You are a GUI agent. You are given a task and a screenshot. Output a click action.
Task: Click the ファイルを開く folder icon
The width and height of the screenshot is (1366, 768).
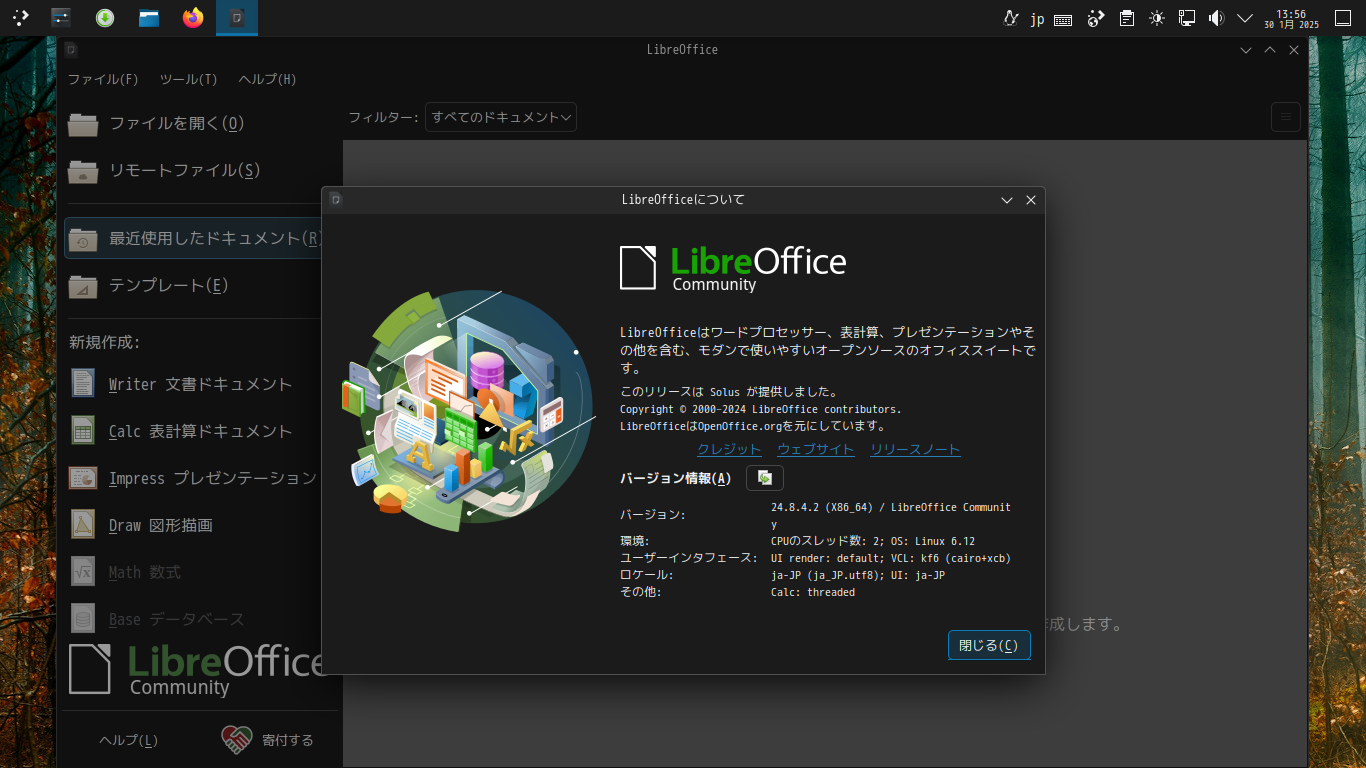point(83,124)
